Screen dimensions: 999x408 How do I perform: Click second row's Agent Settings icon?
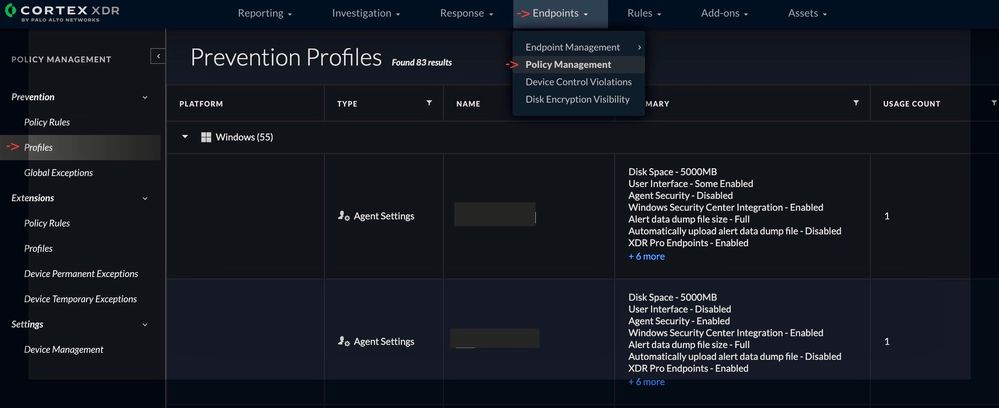(x=344, y=341)
